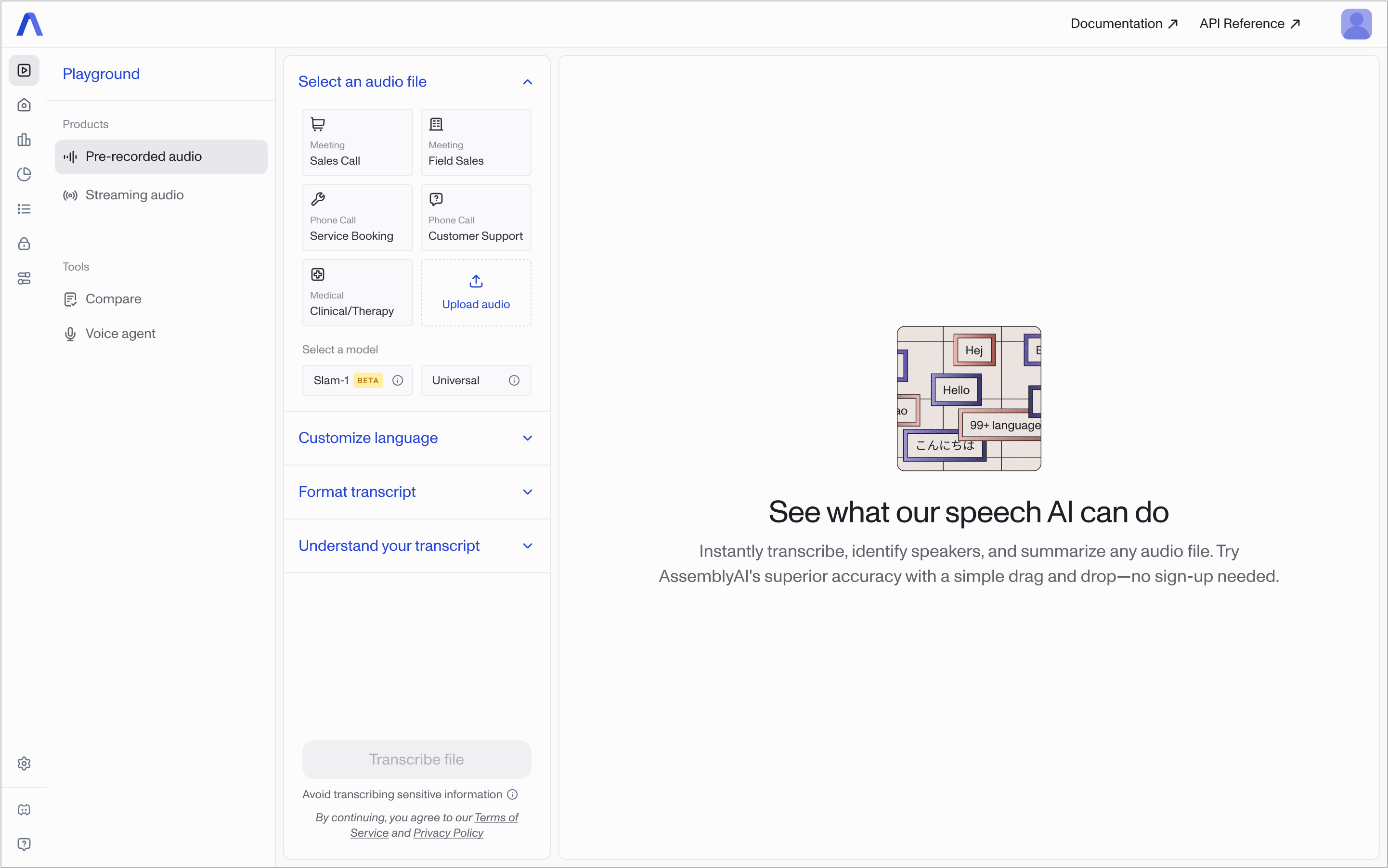Click the user profile avatar

click(x=1356, y=24)
